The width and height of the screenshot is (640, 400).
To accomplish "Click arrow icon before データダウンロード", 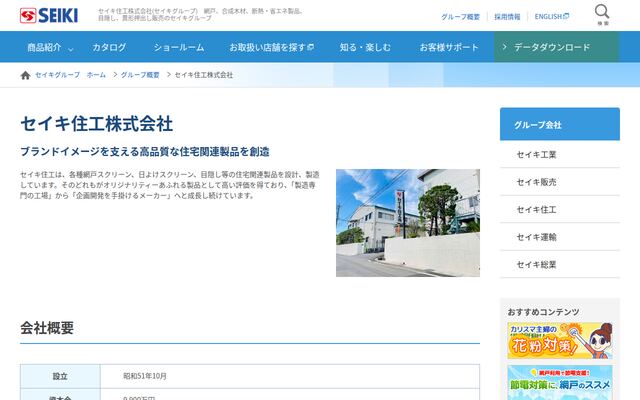I will (x=504, y=47).
